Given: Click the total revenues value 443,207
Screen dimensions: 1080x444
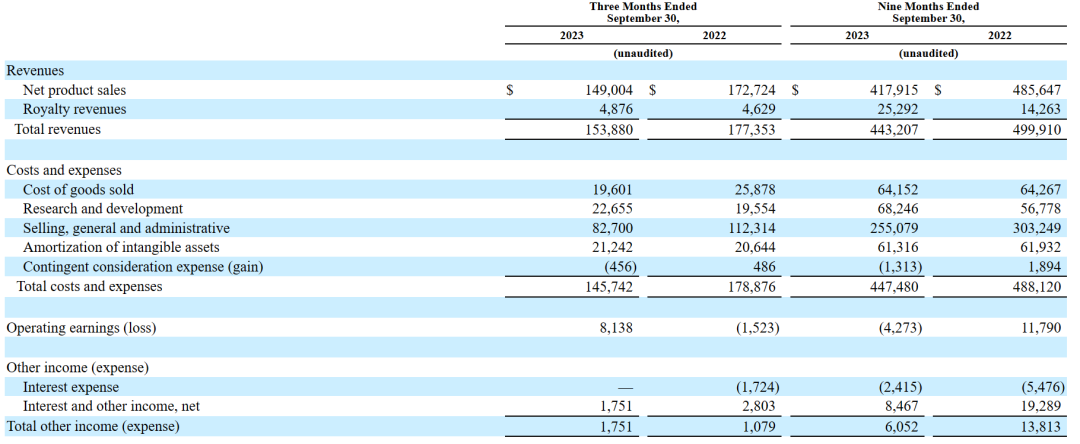Looking at the screenshot, I should pos(895,129).
